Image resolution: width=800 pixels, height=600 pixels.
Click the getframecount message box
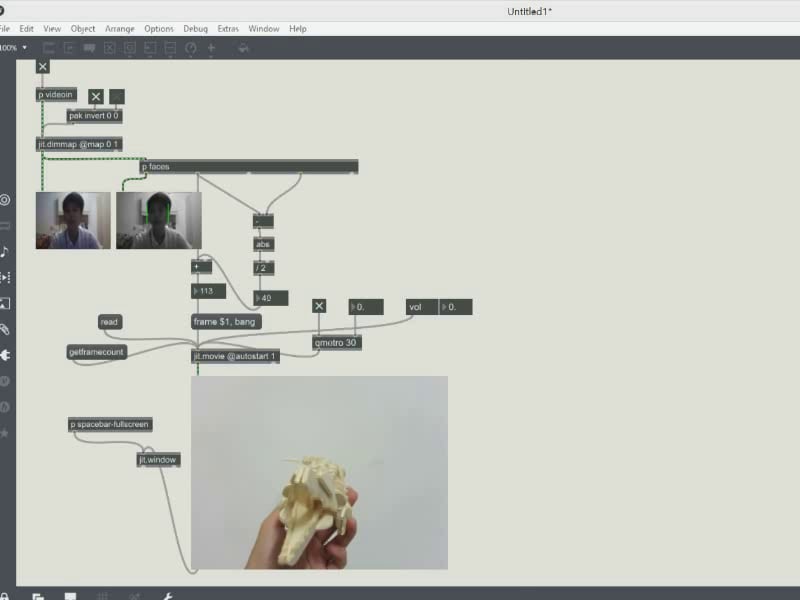[x=96, y=352]
